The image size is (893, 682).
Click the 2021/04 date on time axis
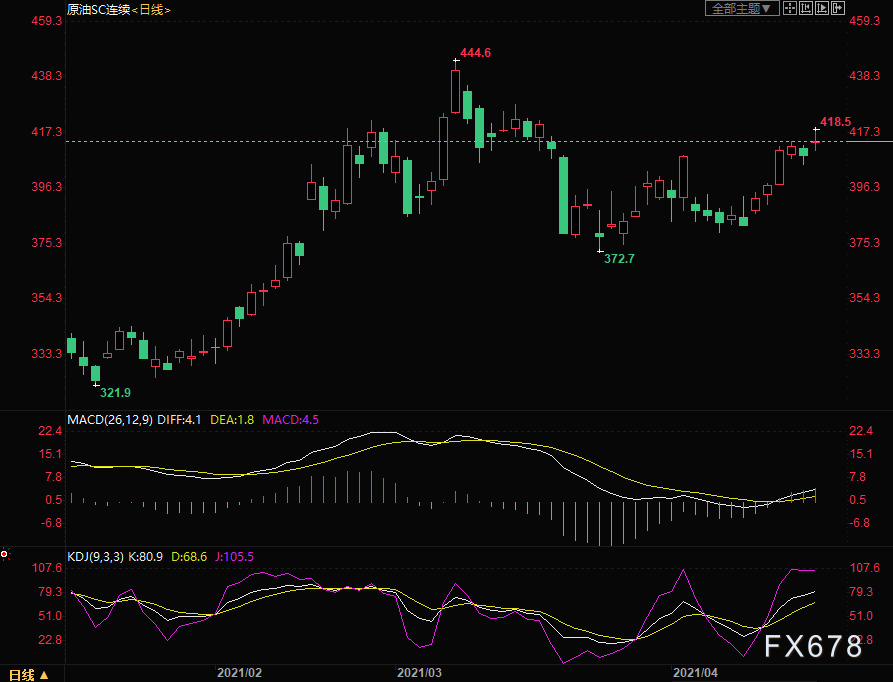[x=695, y=673]
